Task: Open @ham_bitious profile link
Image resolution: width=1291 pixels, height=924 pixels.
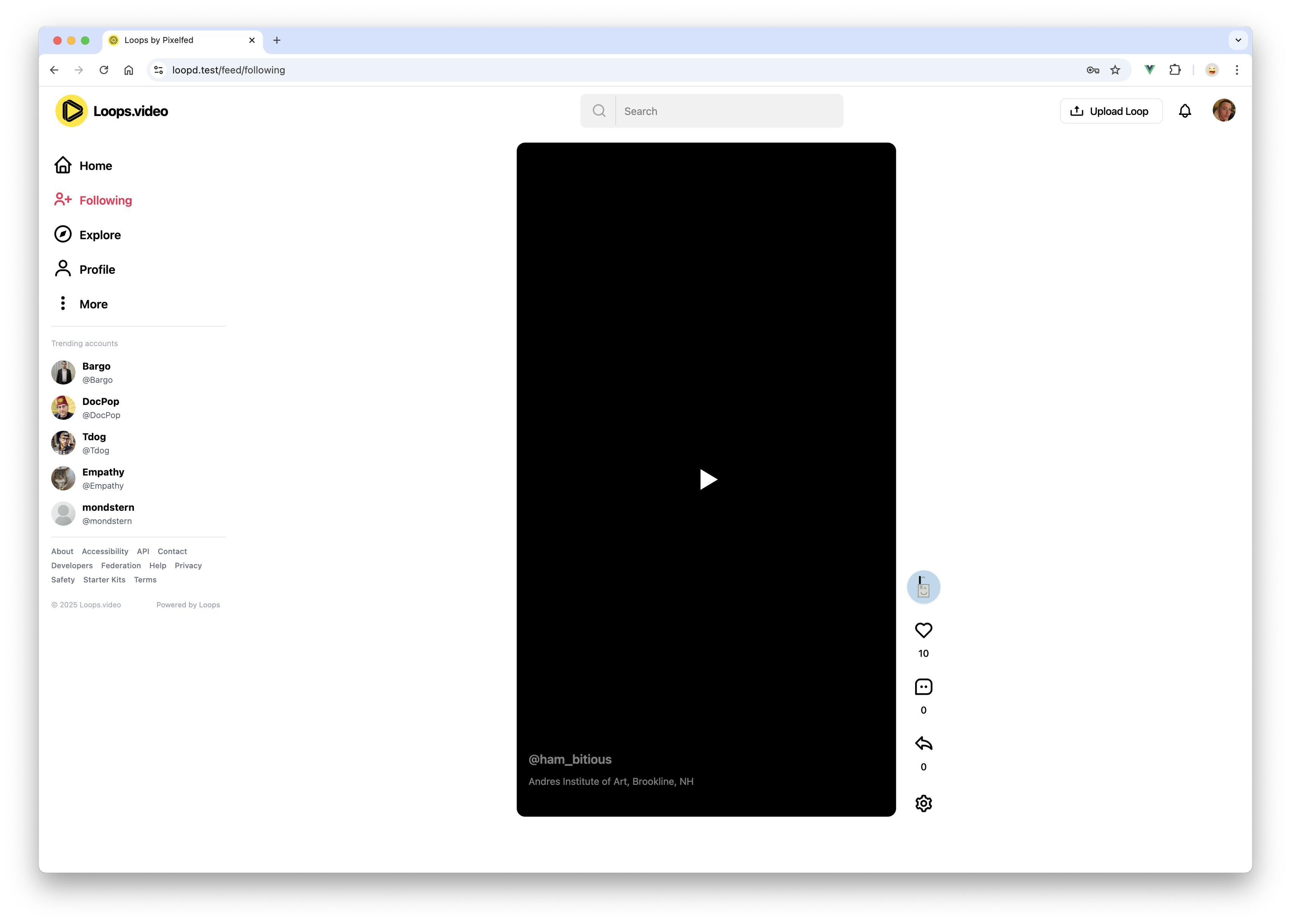Action: coord(570,759)
